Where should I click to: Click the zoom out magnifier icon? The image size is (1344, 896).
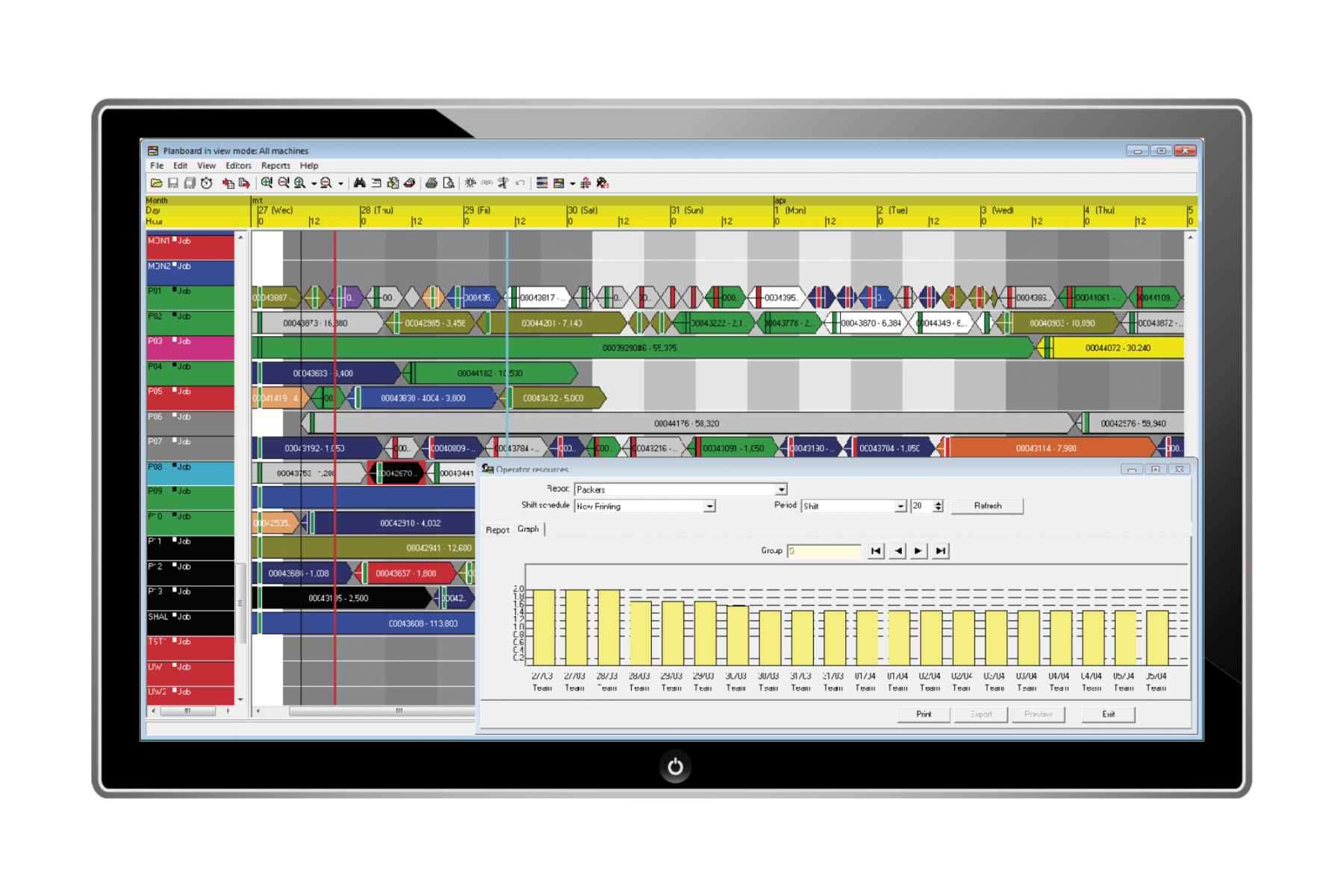[284, 183]
